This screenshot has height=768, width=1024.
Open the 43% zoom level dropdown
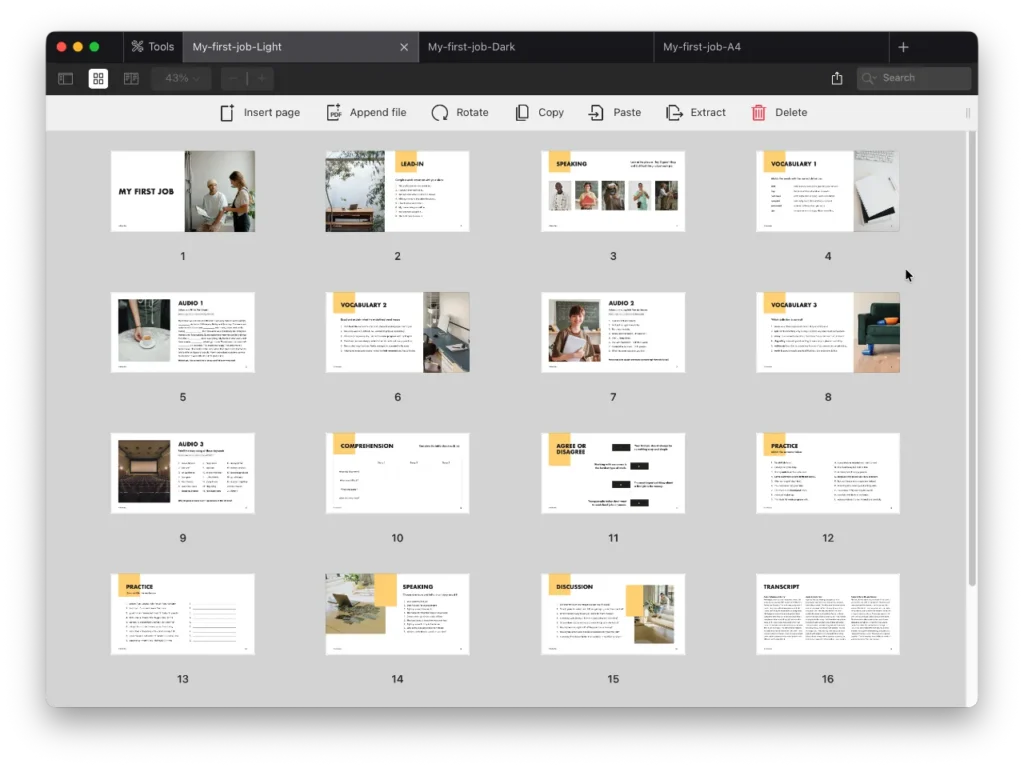(180, 77)
